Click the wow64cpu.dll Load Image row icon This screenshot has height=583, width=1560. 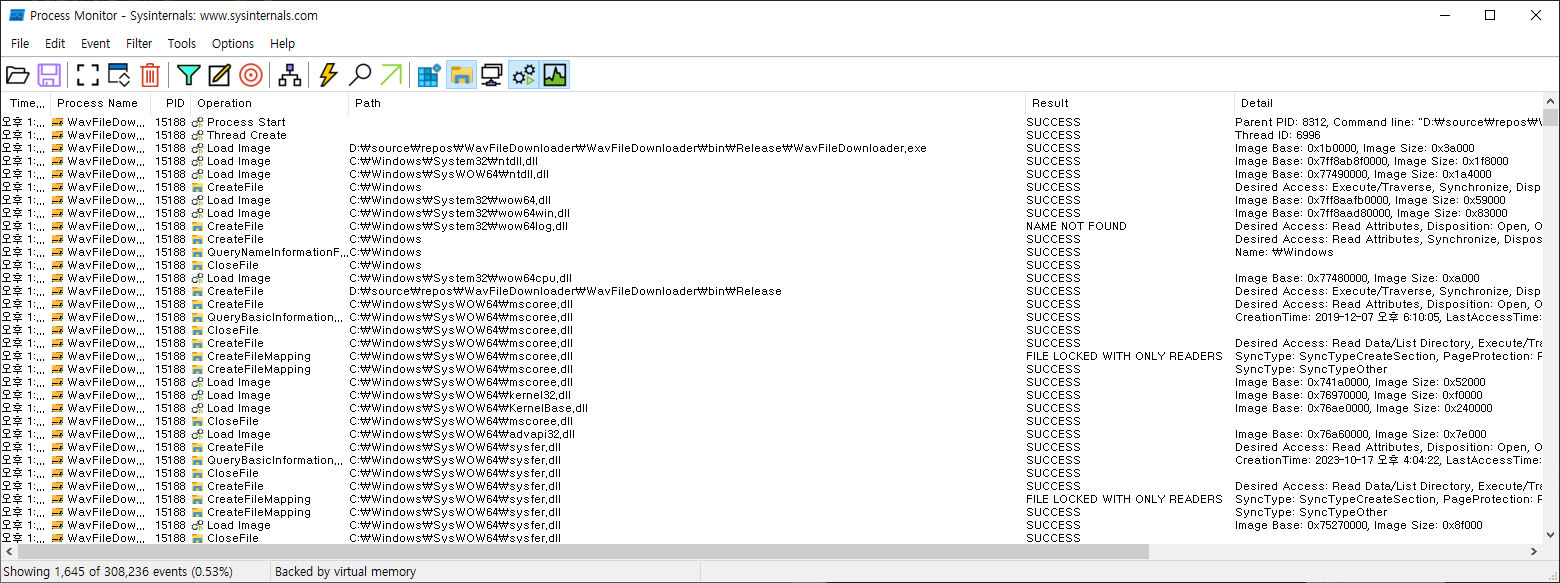click(198, 278)
